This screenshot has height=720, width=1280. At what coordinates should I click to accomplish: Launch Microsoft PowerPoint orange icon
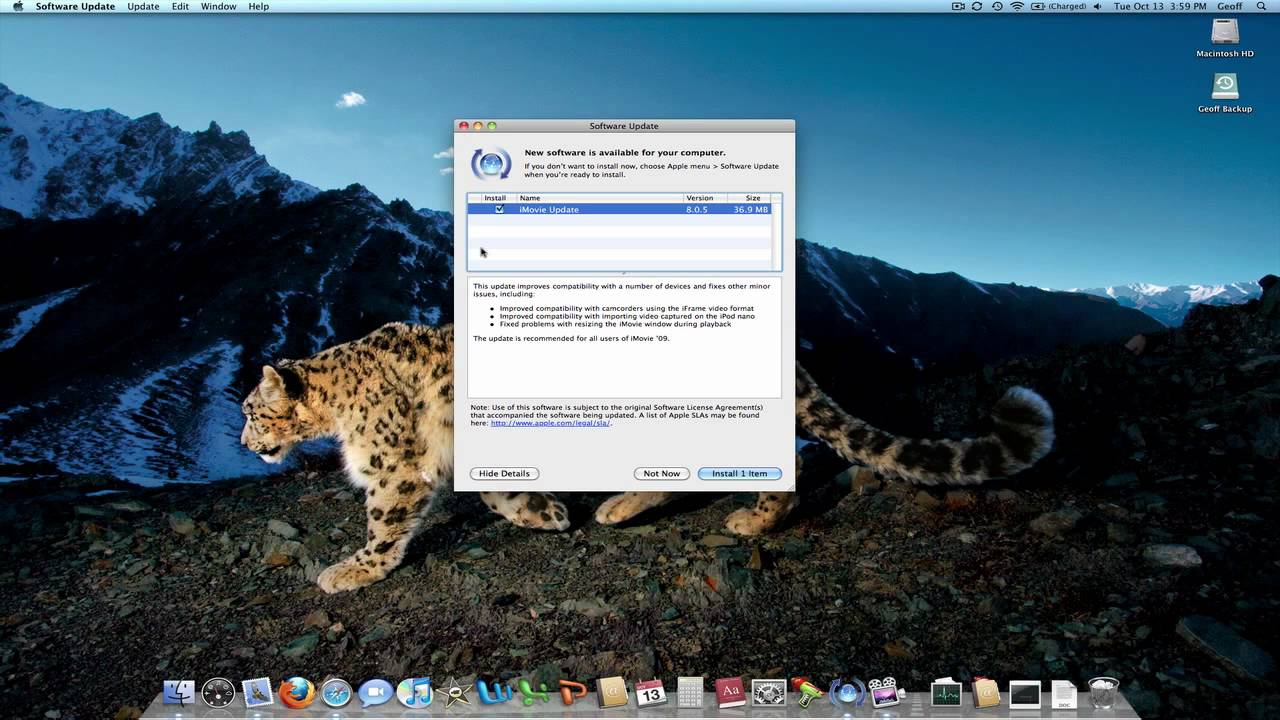click(x=572, y=692)
